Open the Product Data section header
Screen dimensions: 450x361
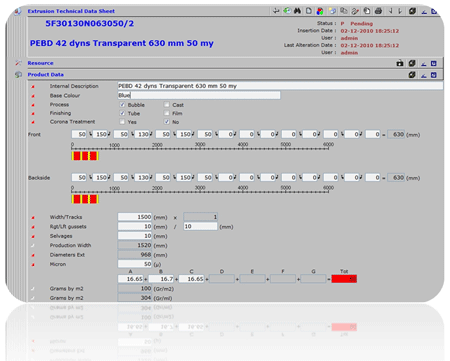[46, 75]
